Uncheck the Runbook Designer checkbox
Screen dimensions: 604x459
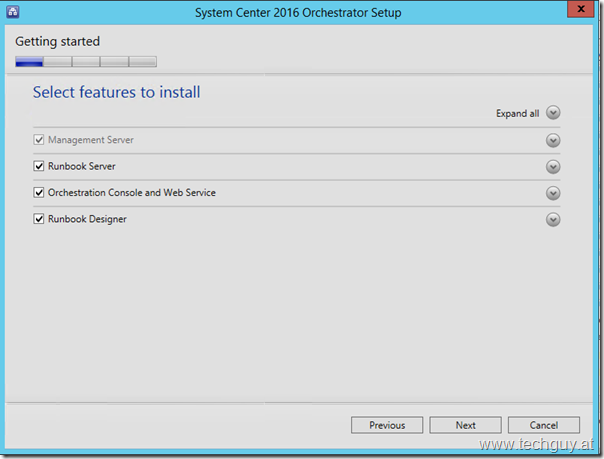click(39, 219)
